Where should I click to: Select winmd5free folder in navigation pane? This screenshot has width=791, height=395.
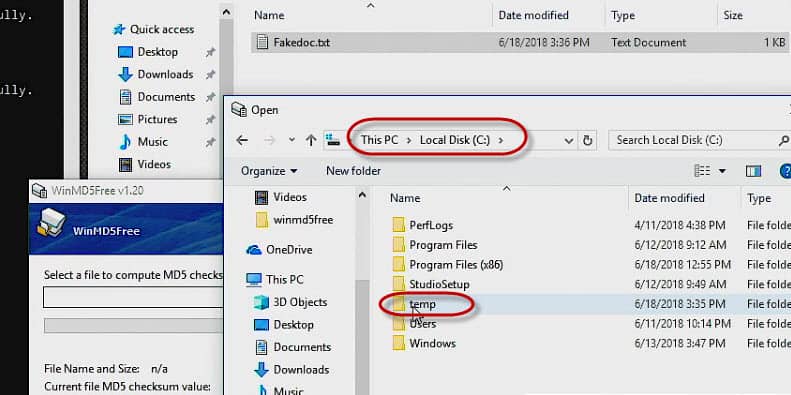point(303,220)
